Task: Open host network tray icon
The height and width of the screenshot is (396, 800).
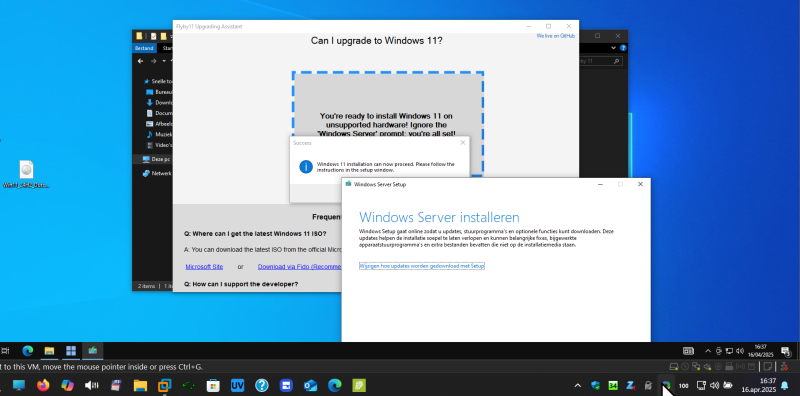Action: [702, 385]
